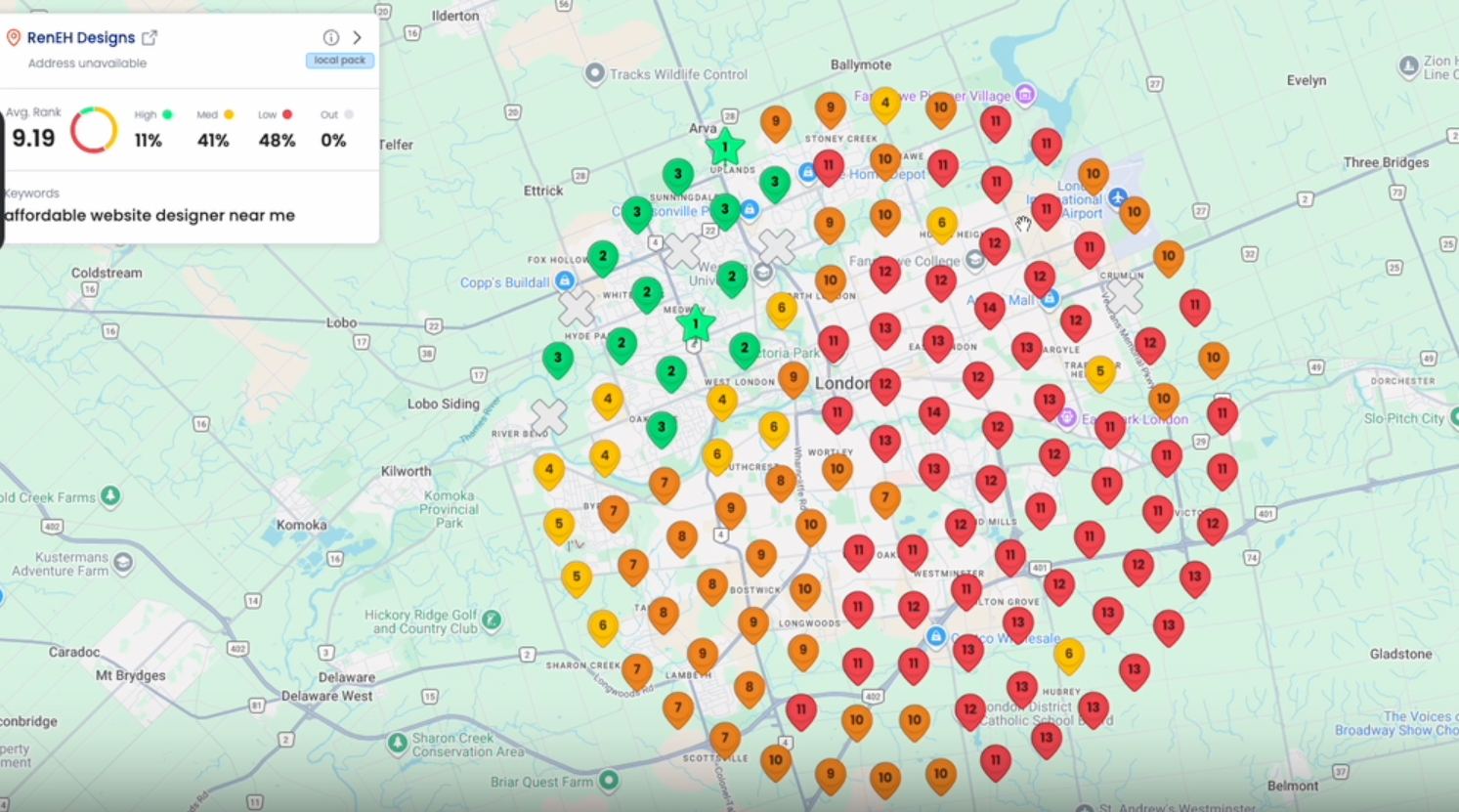Click the Evelyn place label

[1307, 81]
